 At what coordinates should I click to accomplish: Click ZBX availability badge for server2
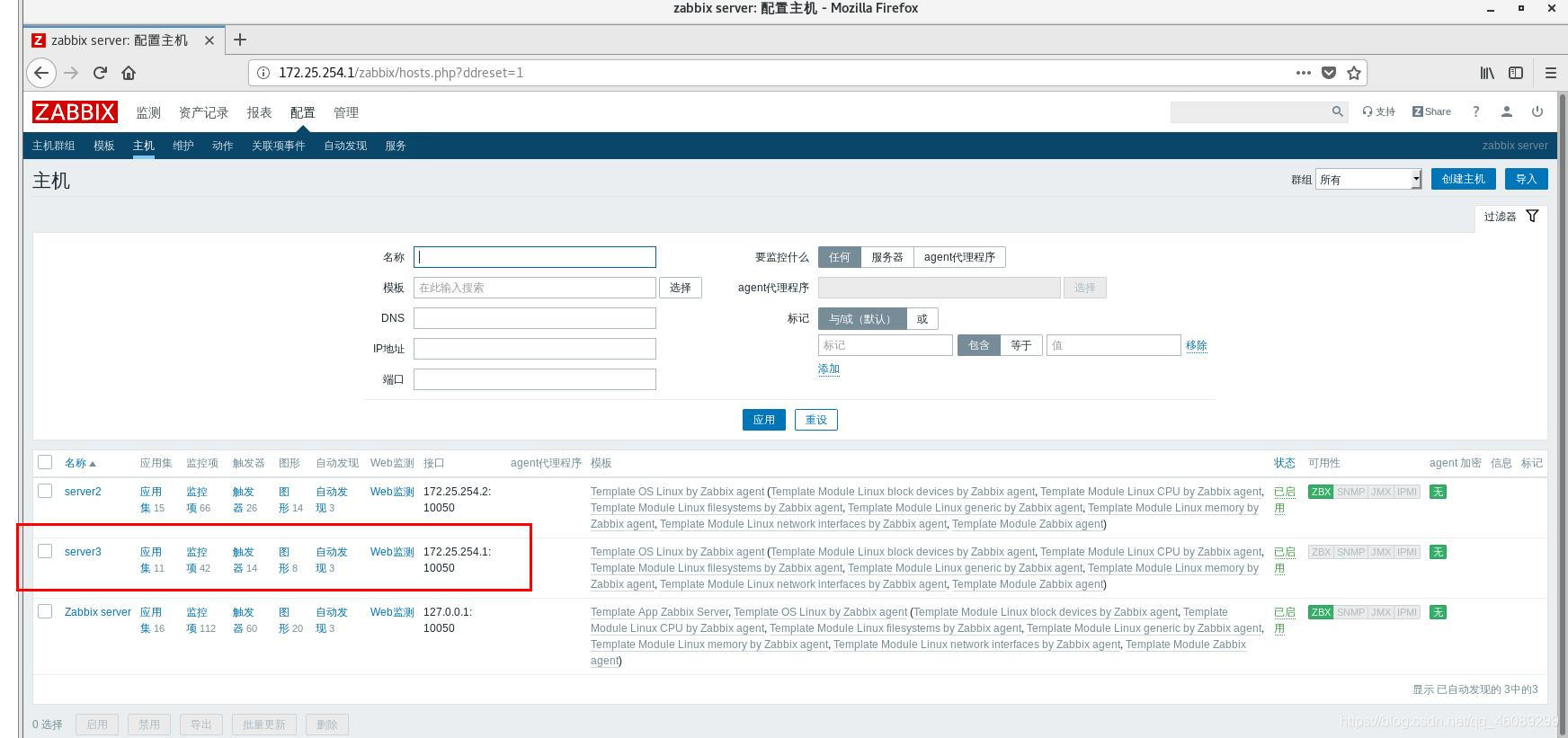coord(1320,492)
